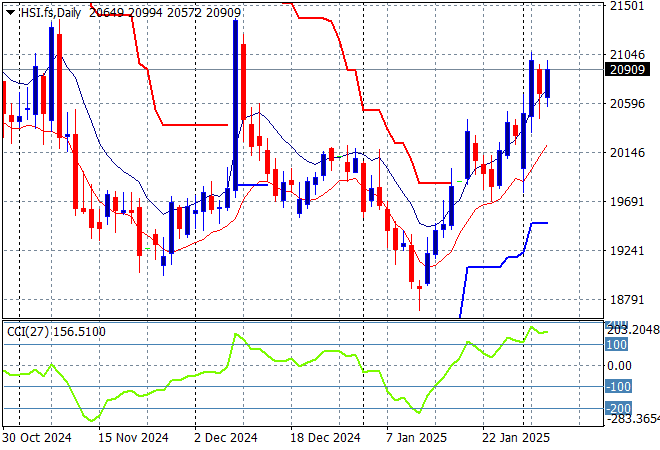Image resolution: width=660 pixels, height=450 pixels.
Task: Select the 15 Nov 2024 date marker
Action: click(134, 437)
